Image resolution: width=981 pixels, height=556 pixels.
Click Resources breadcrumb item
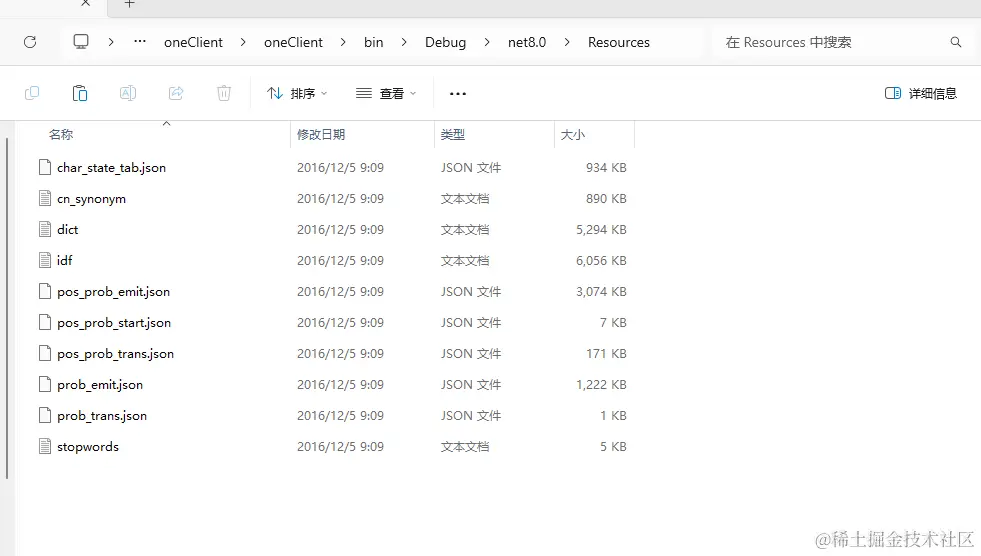point(619,42)
